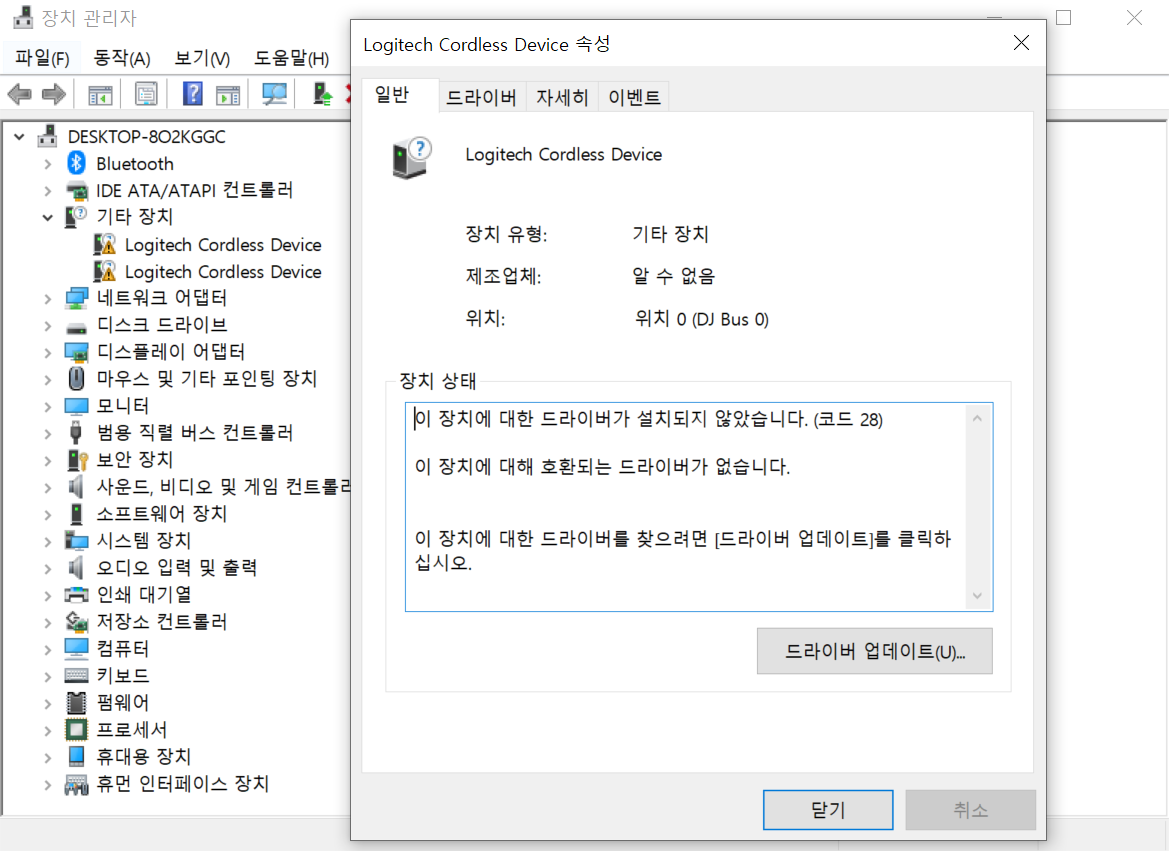Screen dimensions: 1169x851
Task: Click scroll up arrow in 장치 상태 box
Action: 977,418
